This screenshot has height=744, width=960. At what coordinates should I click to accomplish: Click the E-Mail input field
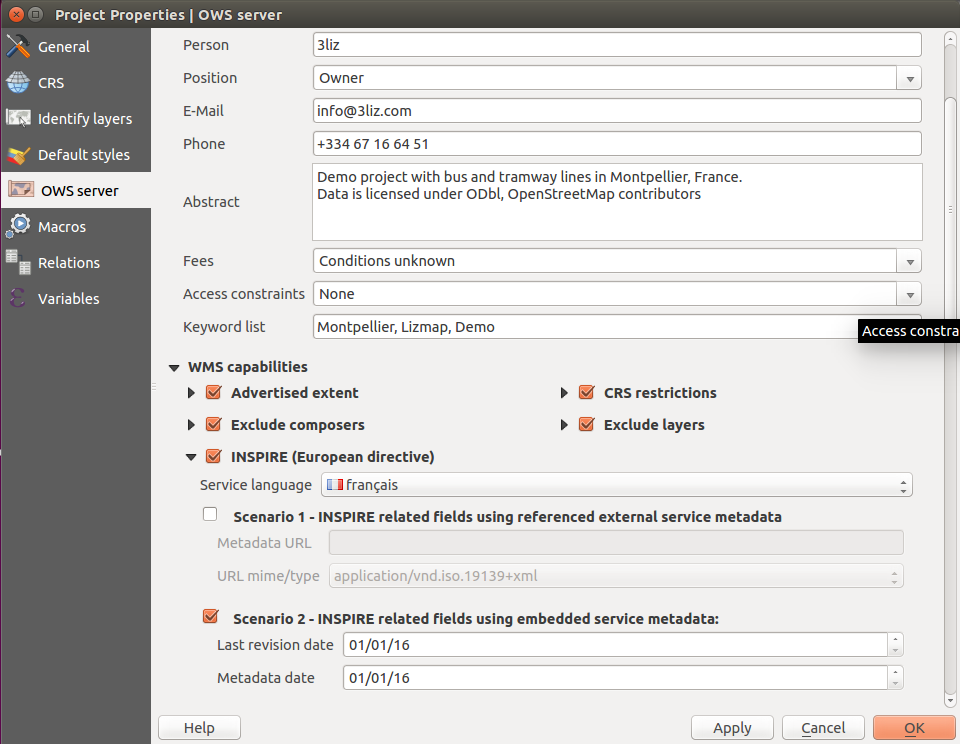click(617, 111)
